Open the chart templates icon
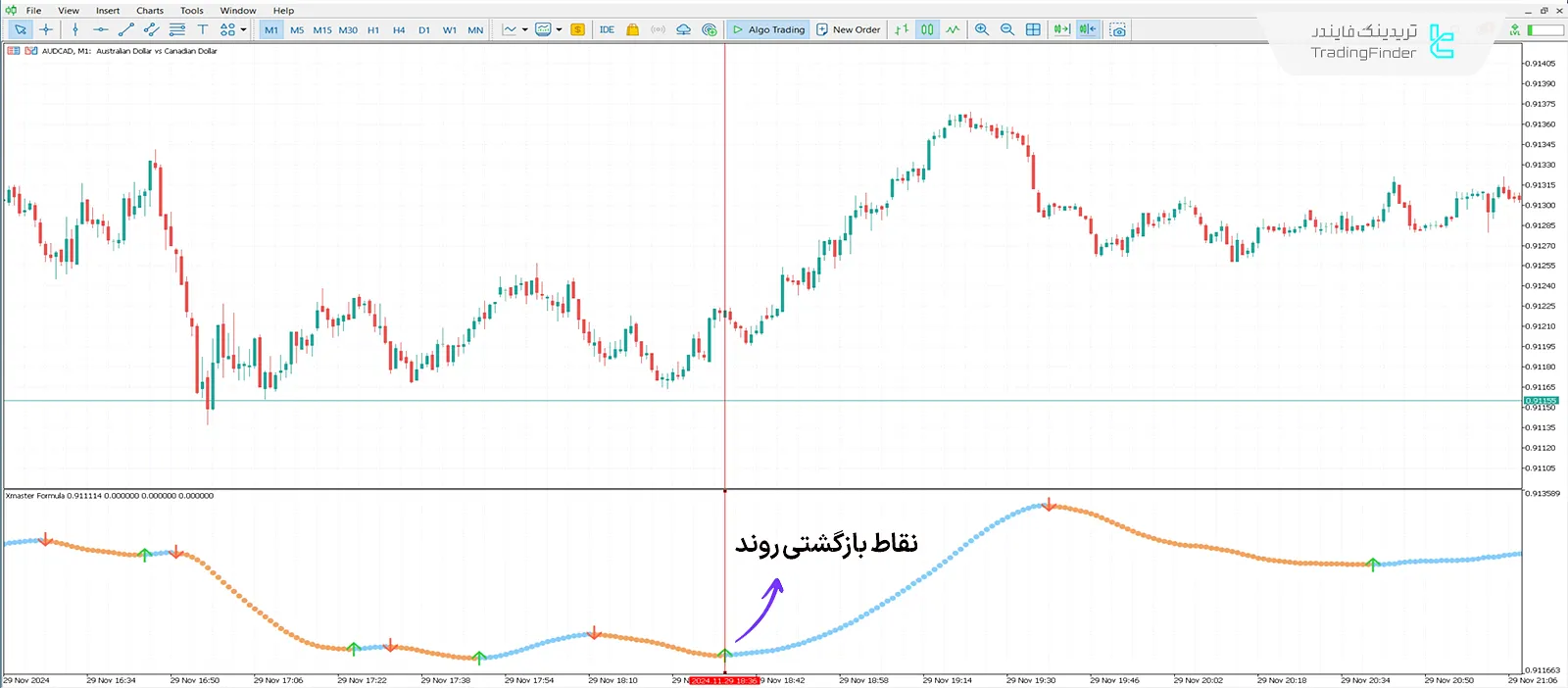1568x688 pixels. (544, 29)
